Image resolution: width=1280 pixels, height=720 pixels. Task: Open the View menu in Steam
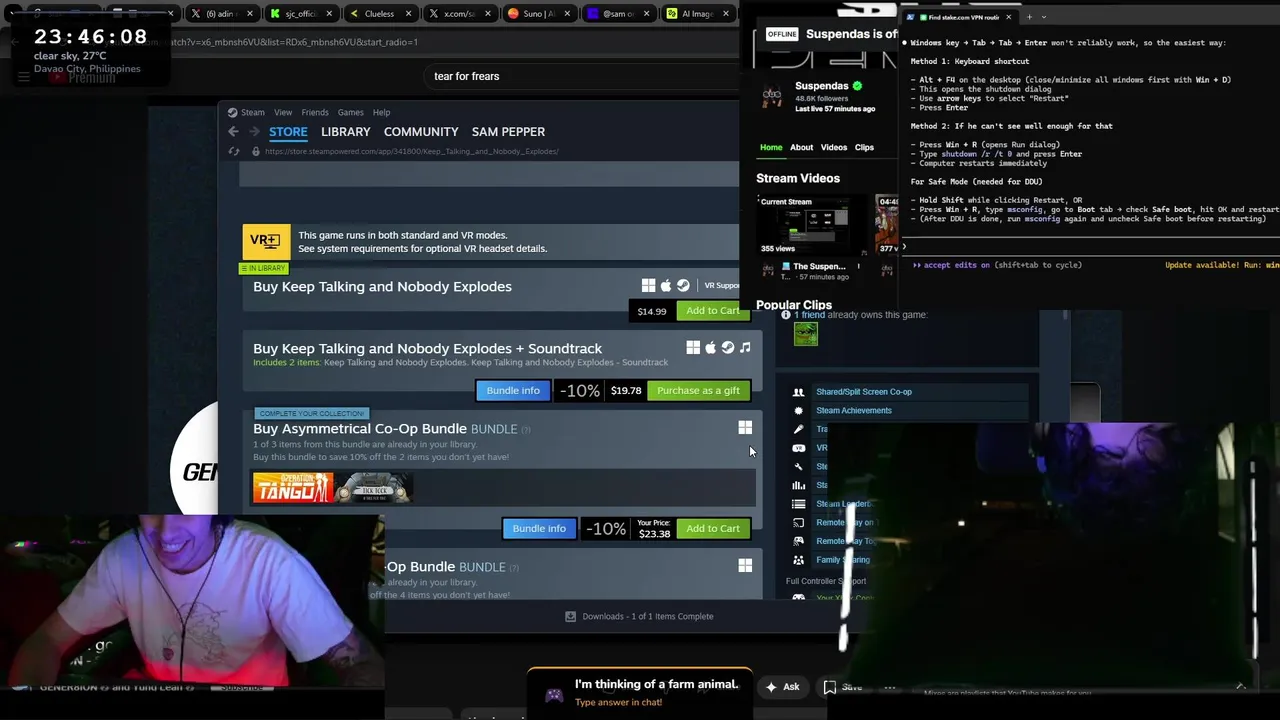pos(283,112)
